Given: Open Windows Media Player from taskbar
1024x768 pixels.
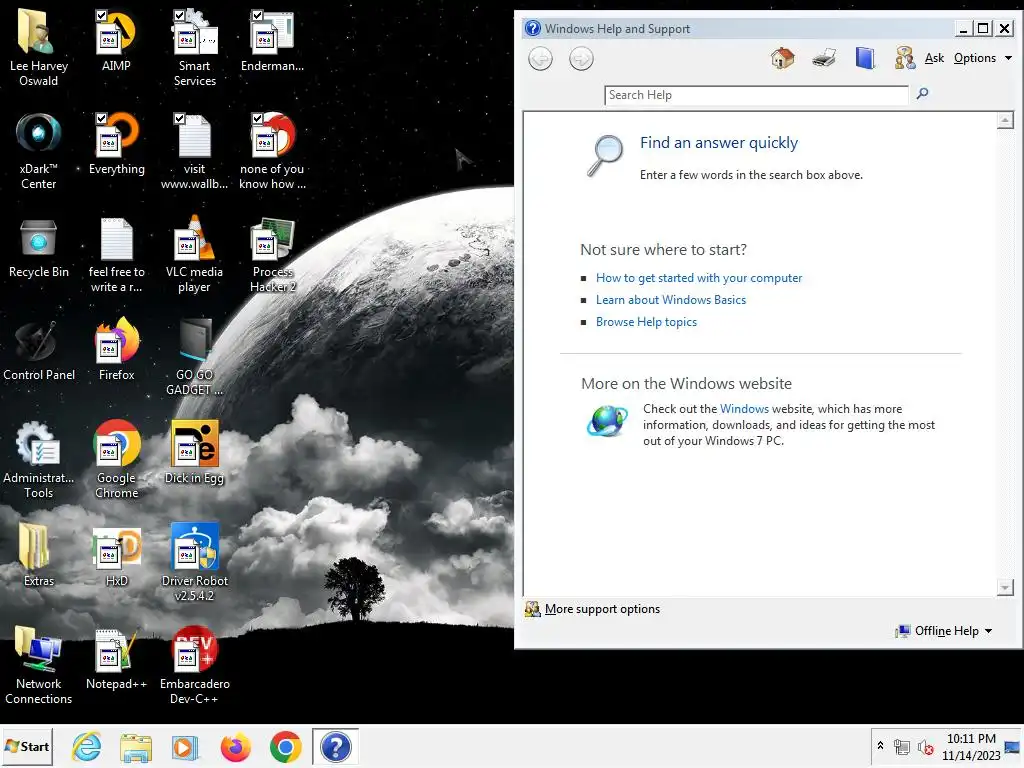Looking at the screenshot, I should pyautogui.click(x=185, y=746).
